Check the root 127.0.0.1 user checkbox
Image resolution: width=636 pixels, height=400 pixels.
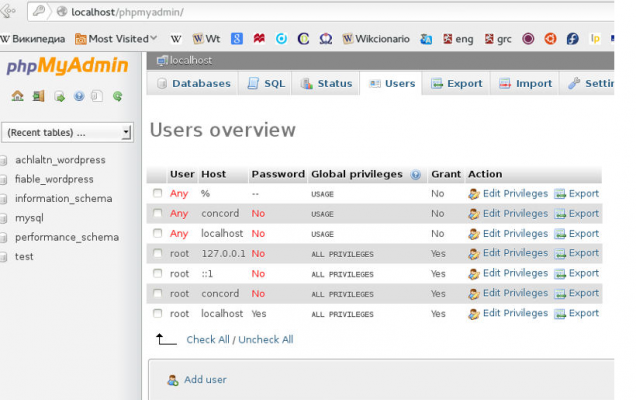pyautogui.click(x=157, y=253)
